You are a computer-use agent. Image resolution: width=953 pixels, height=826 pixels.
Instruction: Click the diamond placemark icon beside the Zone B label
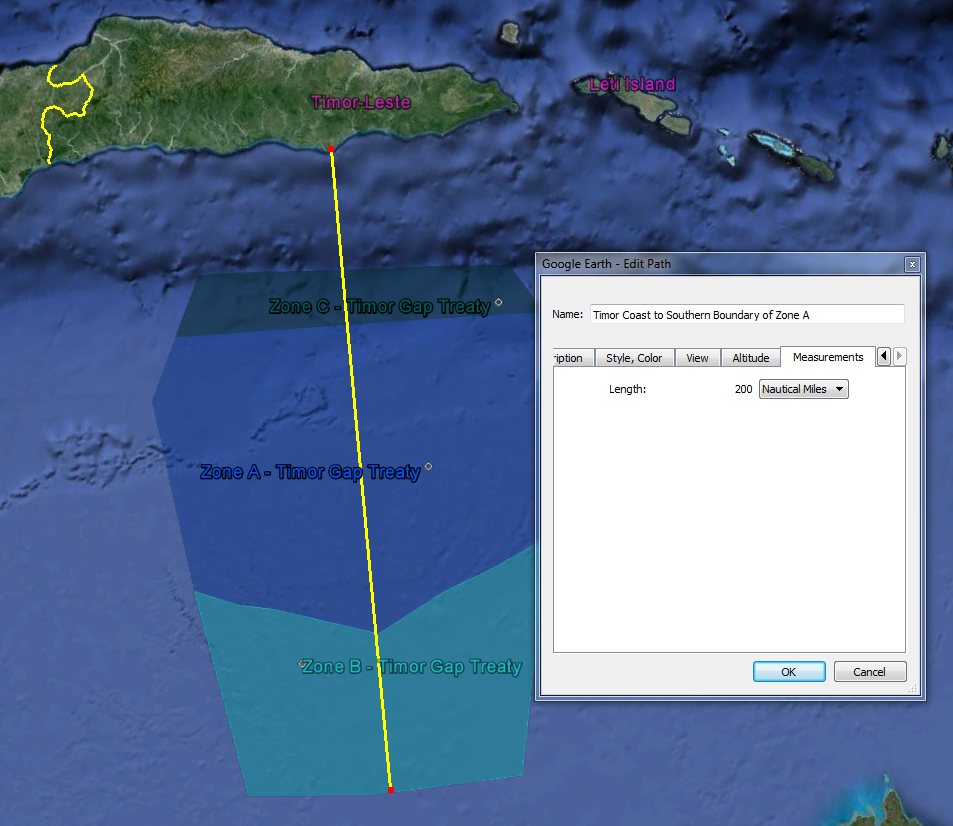tap(302, 663)
